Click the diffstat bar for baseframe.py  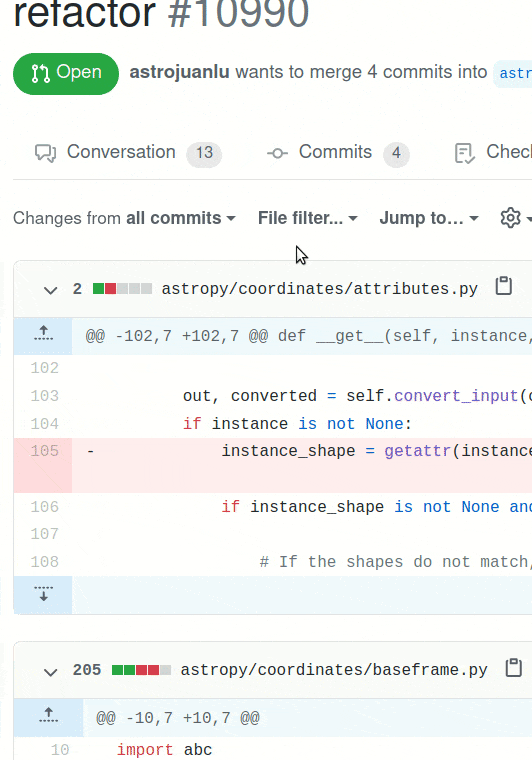point(141,670)
